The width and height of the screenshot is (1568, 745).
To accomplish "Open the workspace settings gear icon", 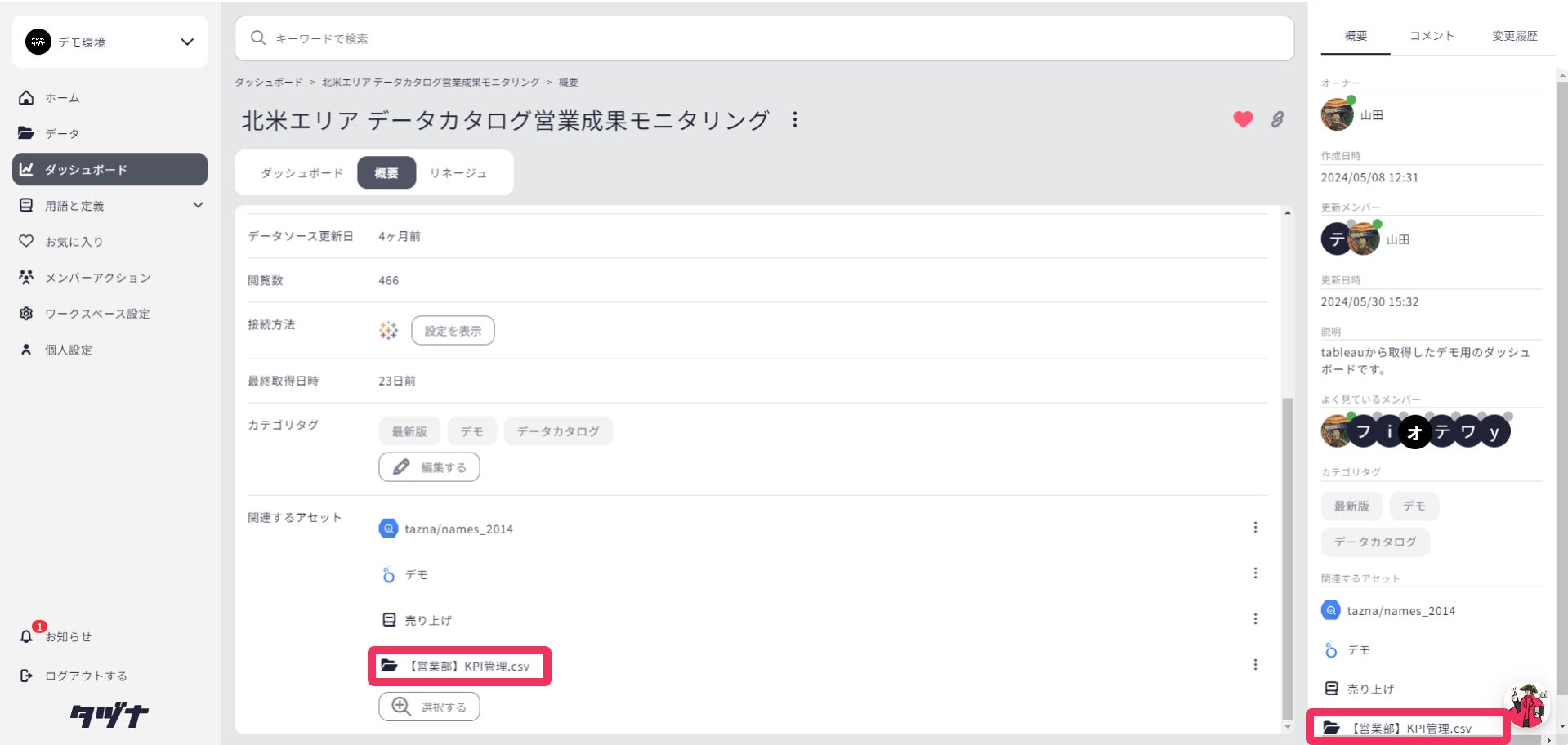I will point(27,314).
